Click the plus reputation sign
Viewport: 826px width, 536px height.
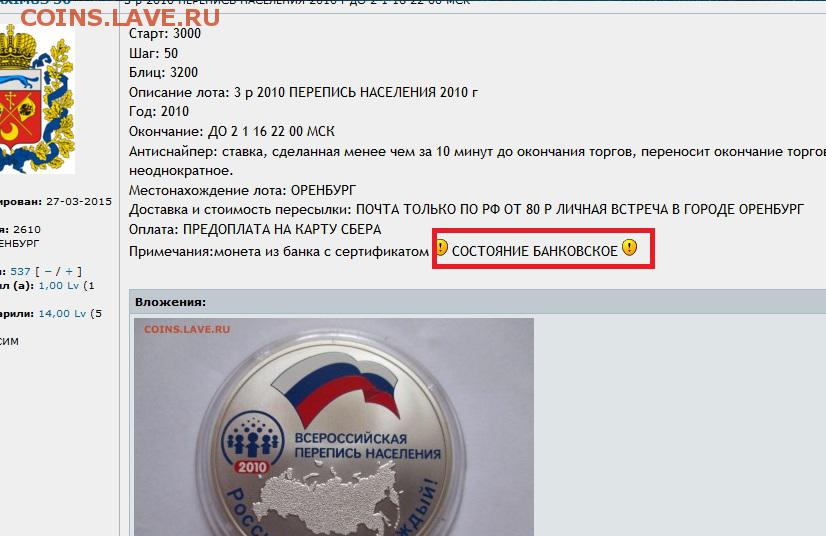(x=69, y=271)
